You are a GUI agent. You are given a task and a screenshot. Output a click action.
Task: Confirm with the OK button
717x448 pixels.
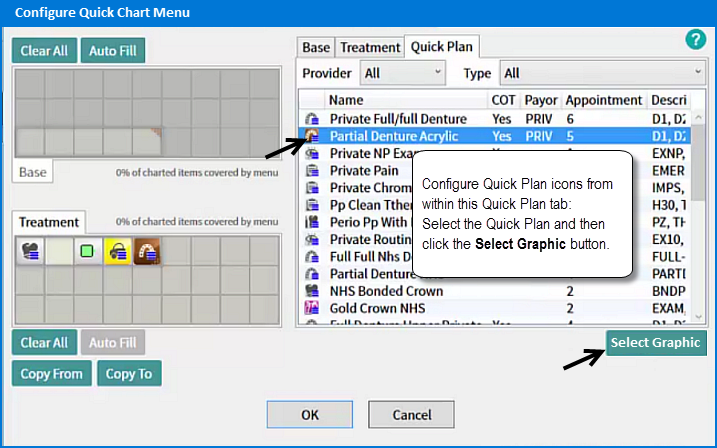[x=310, y=415]
